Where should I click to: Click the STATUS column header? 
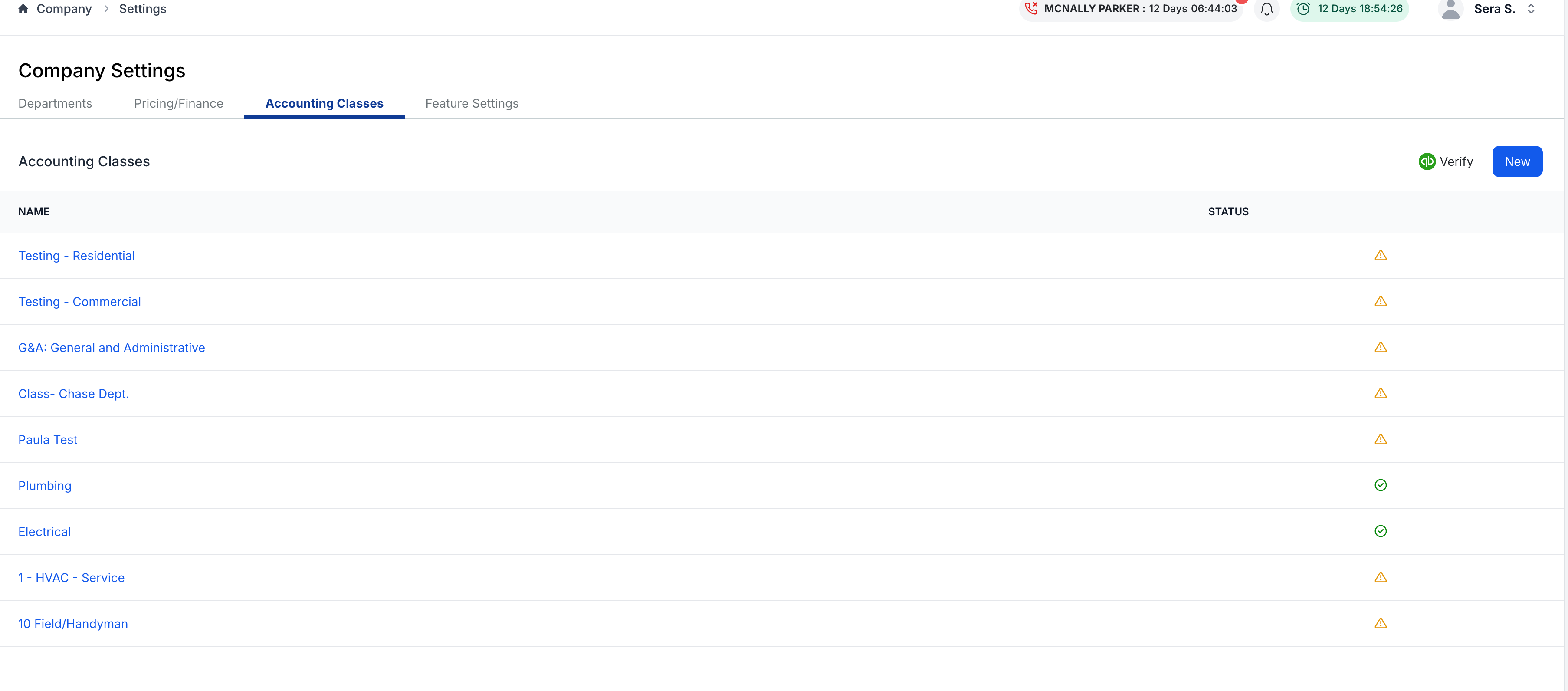[1228, 212]
